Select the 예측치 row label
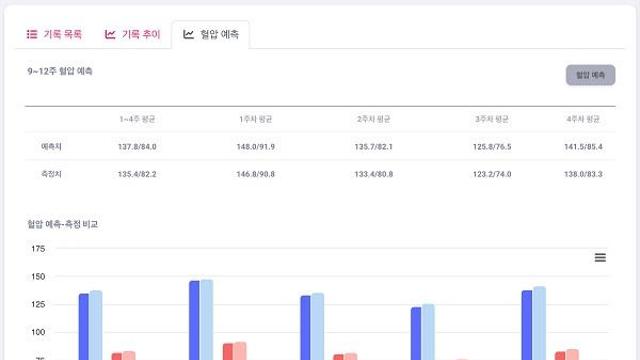 (x=51, y=147)
